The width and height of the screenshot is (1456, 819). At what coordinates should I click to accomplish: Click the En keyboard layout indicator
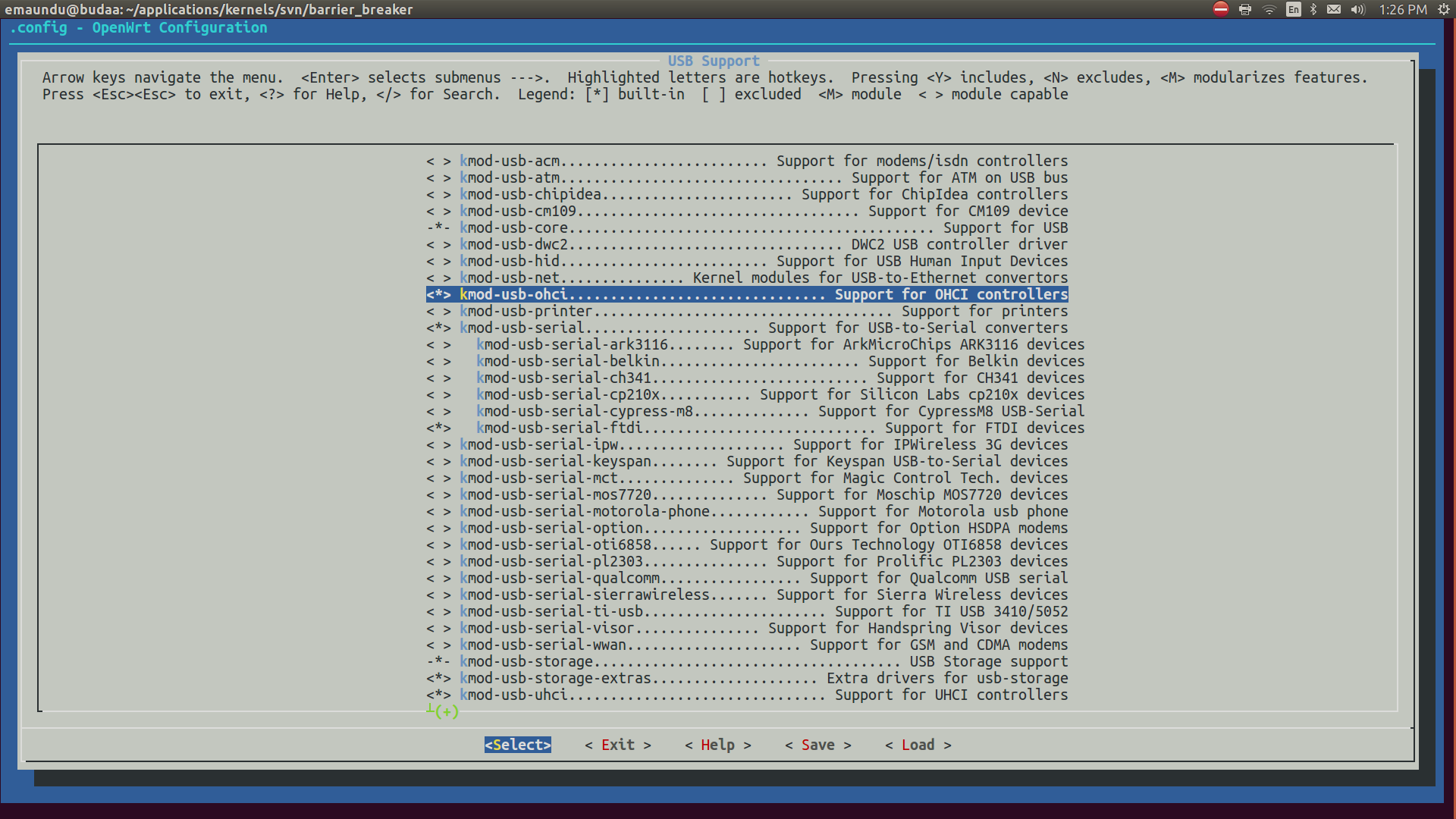click(1293, 9)
